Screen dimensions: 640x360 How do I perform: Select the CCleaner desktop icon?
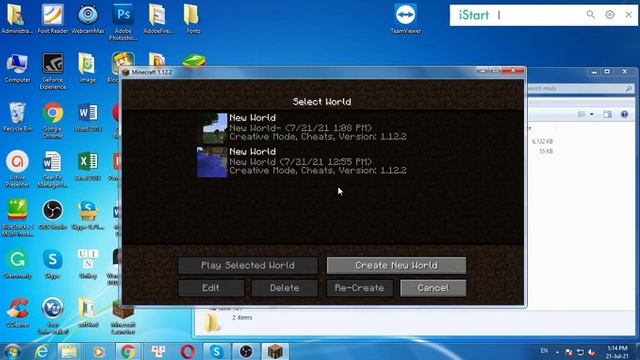click(x=17, y=313)
